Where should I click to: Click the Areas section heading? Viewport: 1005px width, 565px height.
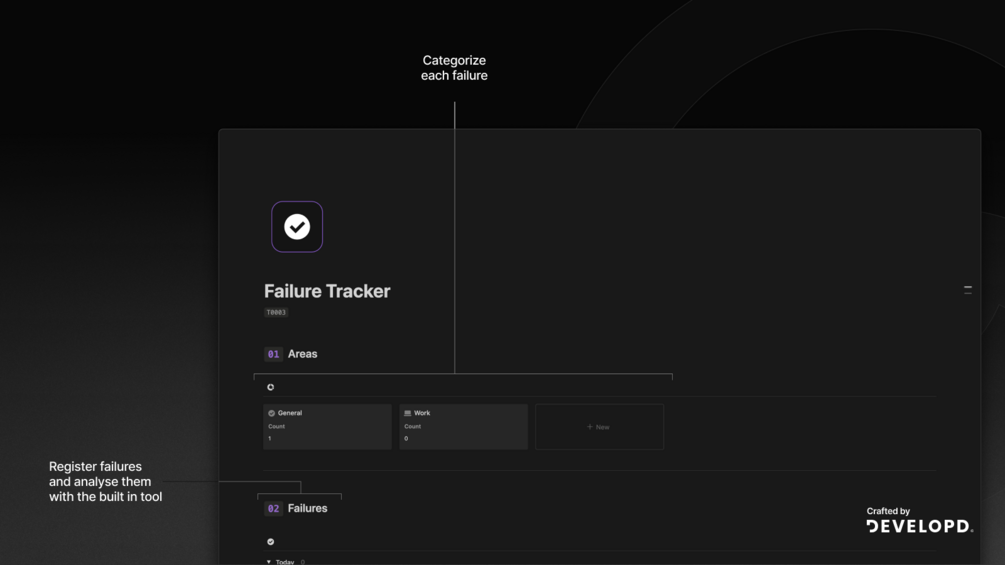coord(303,354)
